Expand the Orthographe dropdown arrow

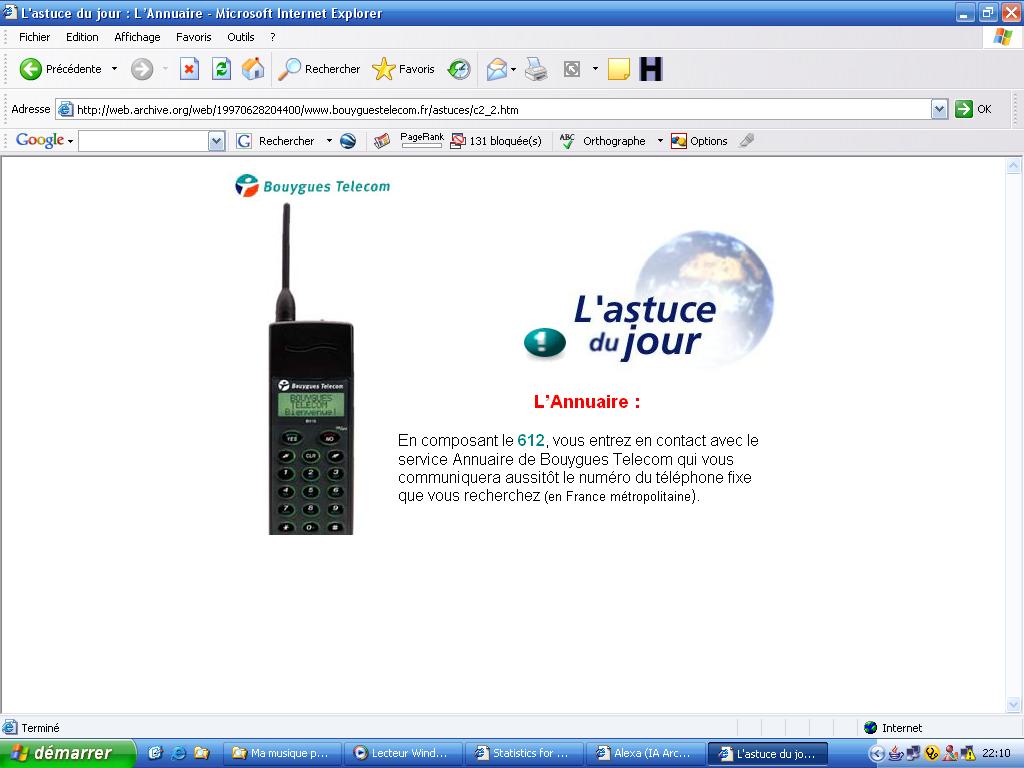coord(660,141)
